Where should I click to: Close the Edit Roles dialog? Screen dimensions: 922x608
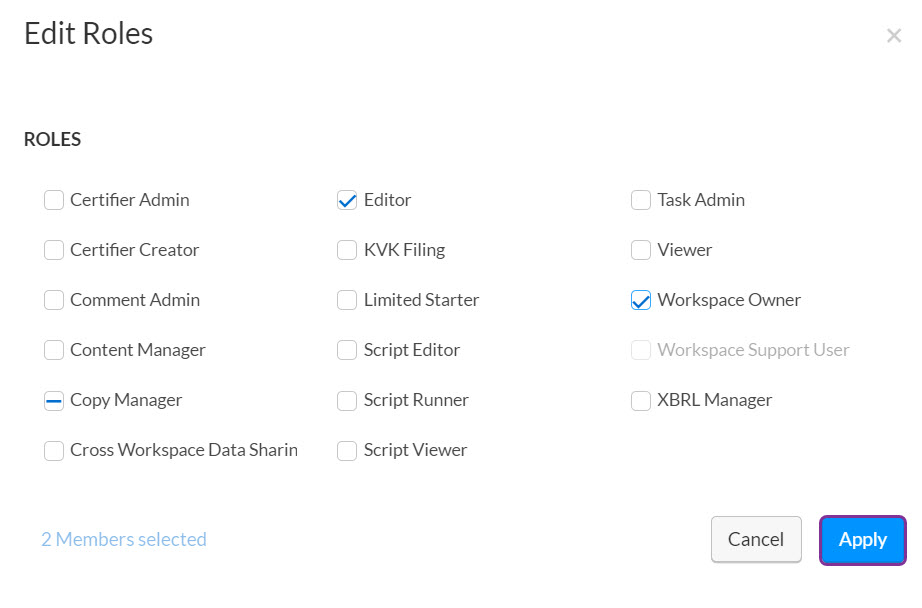[x=894, y=35]
